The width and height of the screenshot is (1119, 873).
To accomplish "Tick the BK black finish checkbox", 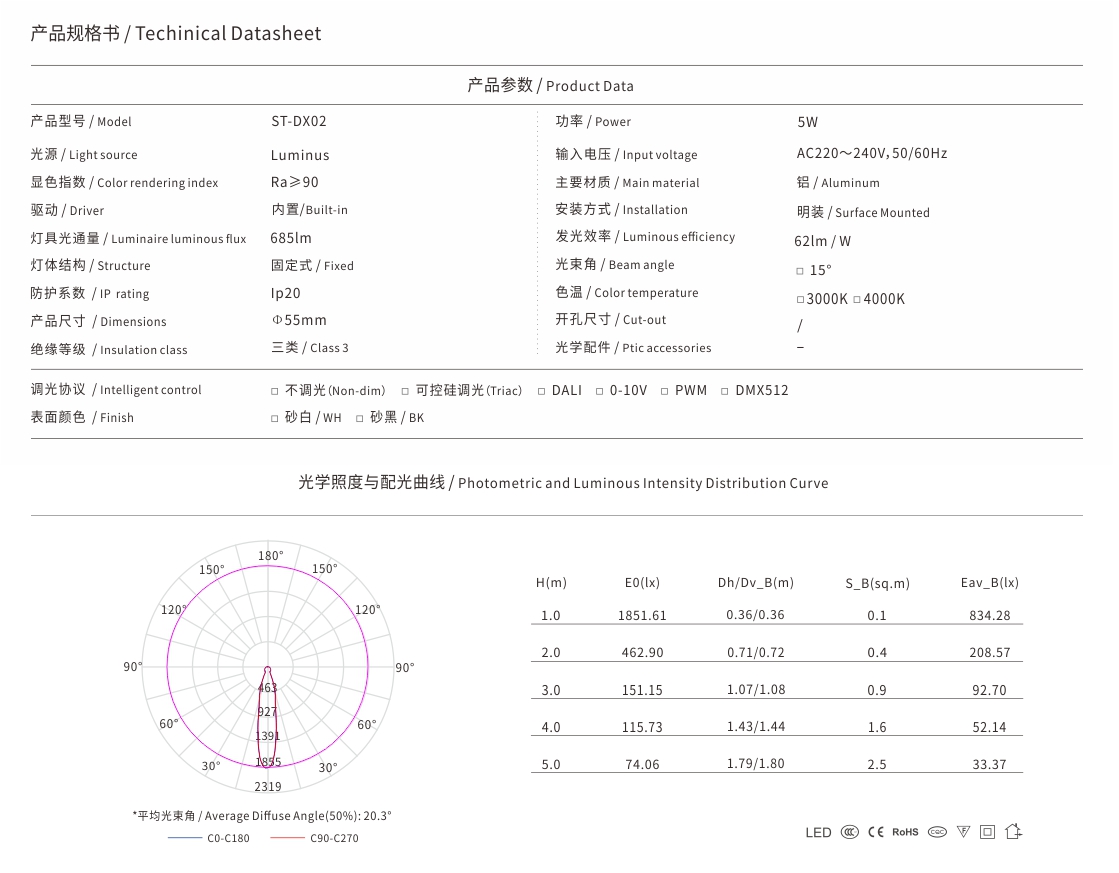I will 360,419.
